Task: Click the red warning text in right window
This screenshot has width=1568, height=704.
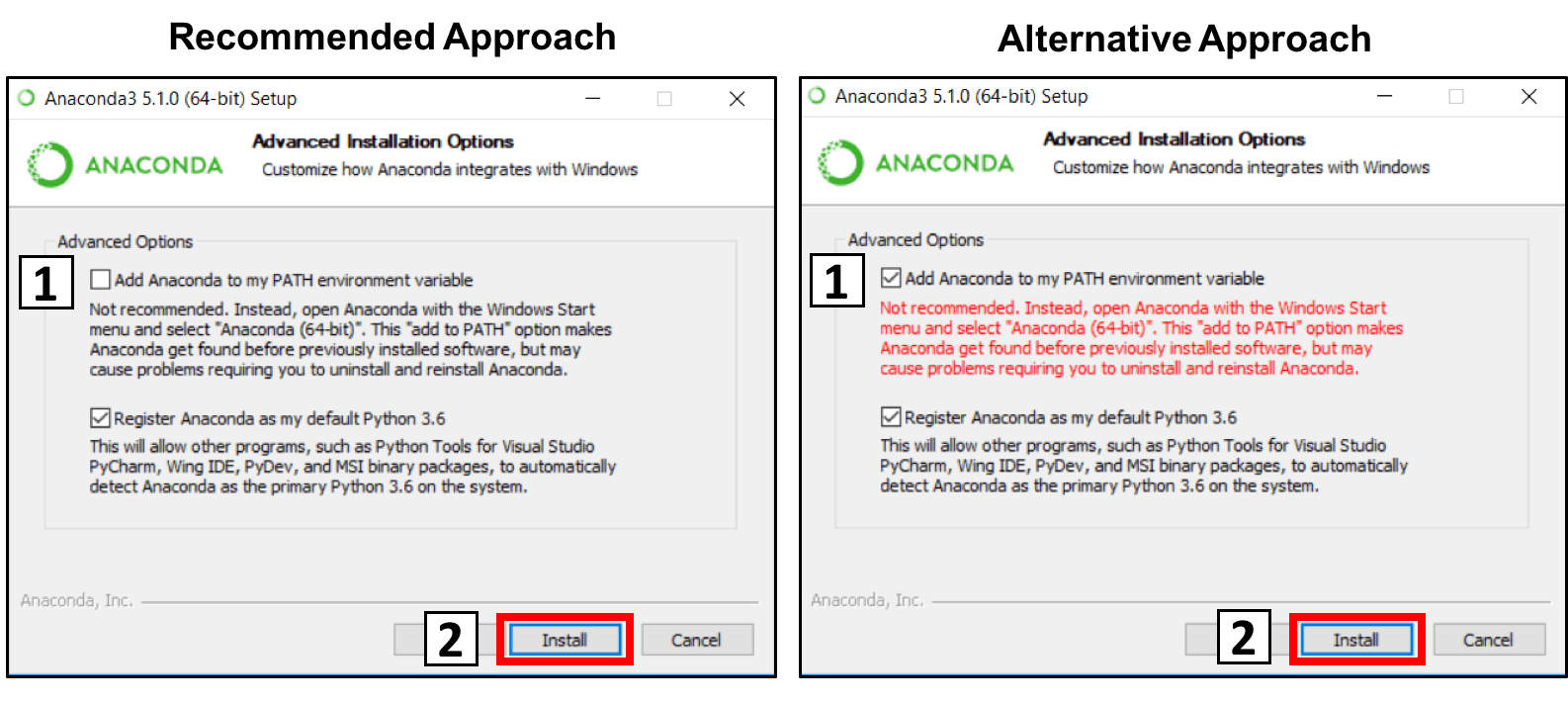Action: coord(1141,338)
